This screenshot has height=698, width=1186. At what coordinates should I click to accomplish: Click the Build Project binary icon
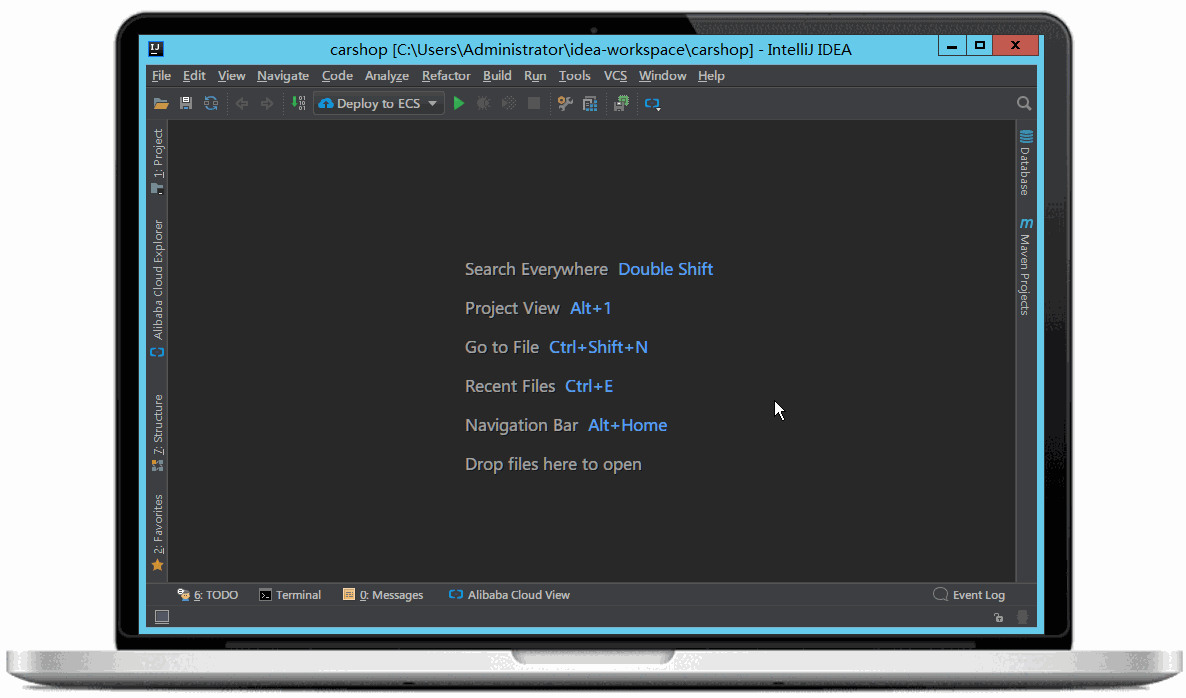pyautogui.click(x=299, y=104)
